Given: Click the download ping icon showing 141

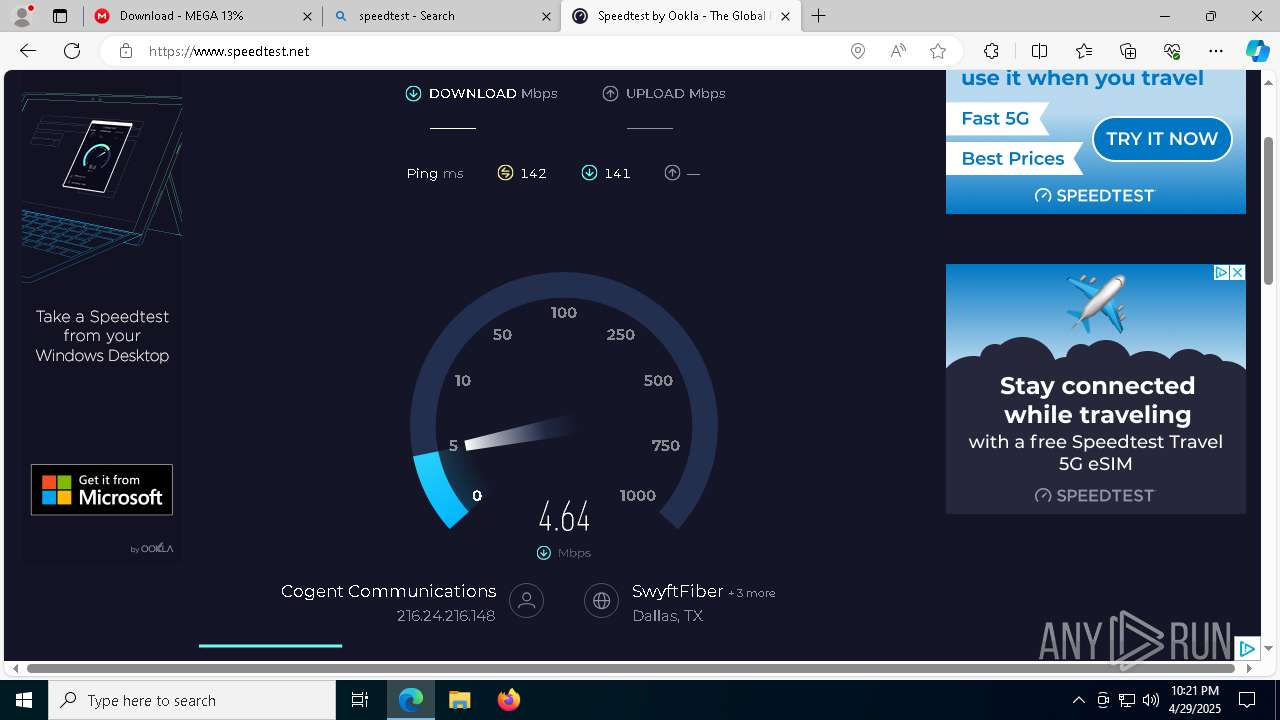Looking at the screenshot, I should [589, 173].
